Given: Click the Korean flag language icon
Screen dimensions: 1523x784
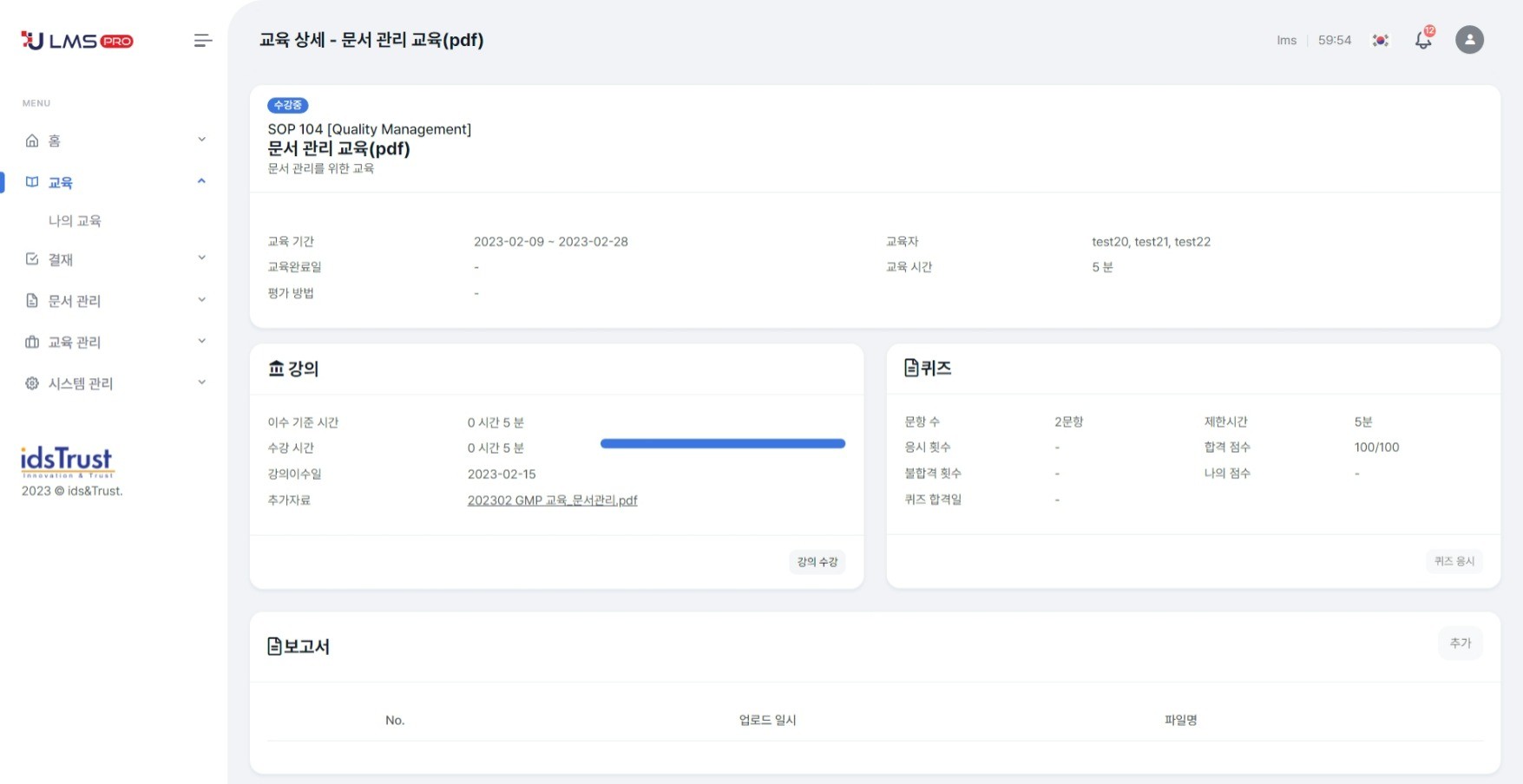Looking at the screenshot, I should 1381,40.
